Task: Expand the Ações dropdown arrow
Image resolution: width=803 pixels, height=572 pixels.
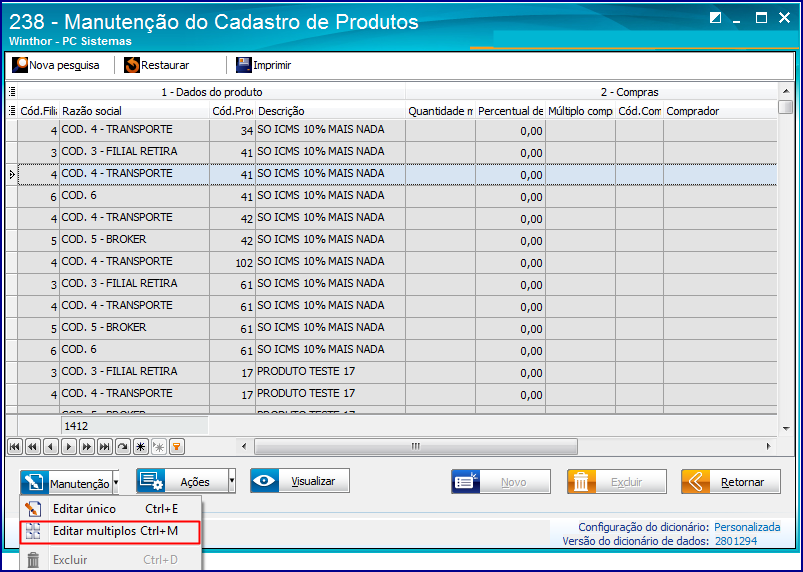Action: [232, 481]
